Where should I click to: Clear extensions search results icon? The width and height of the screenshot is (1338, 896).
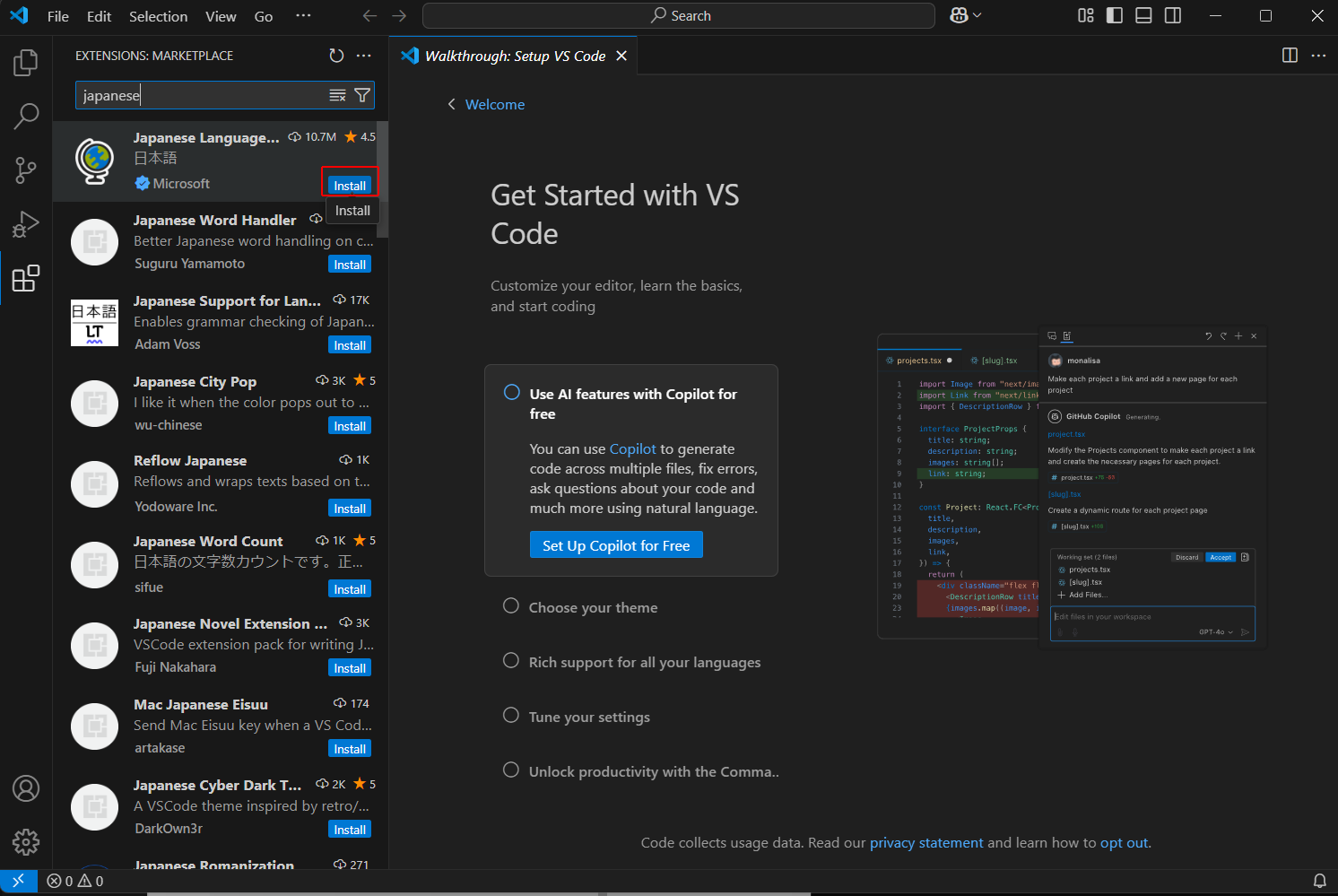337,95
